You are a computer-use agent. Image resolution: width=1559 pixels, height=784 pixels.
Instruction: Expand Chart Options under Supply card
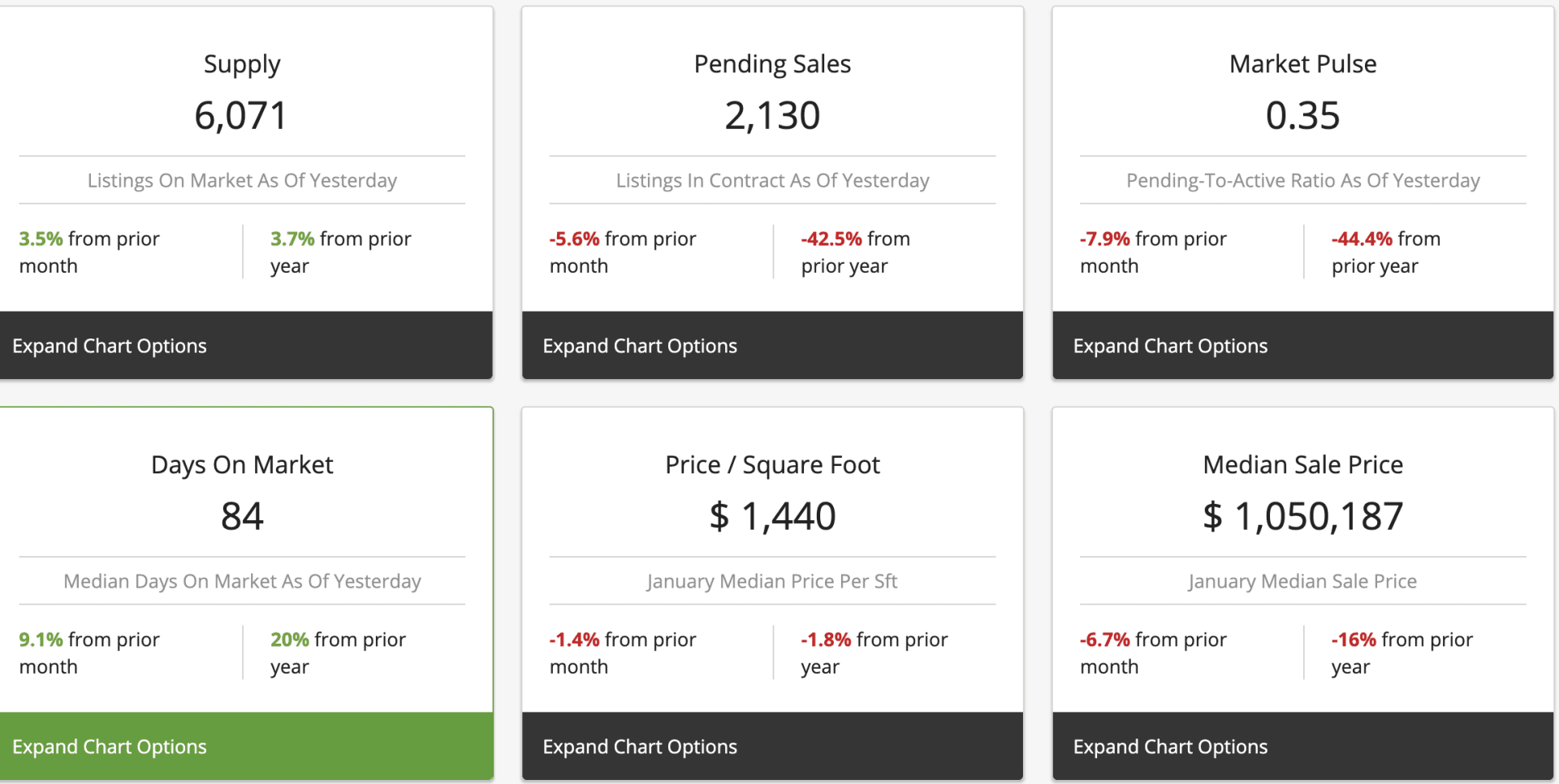pyautogui.click(x=110, y=346)
